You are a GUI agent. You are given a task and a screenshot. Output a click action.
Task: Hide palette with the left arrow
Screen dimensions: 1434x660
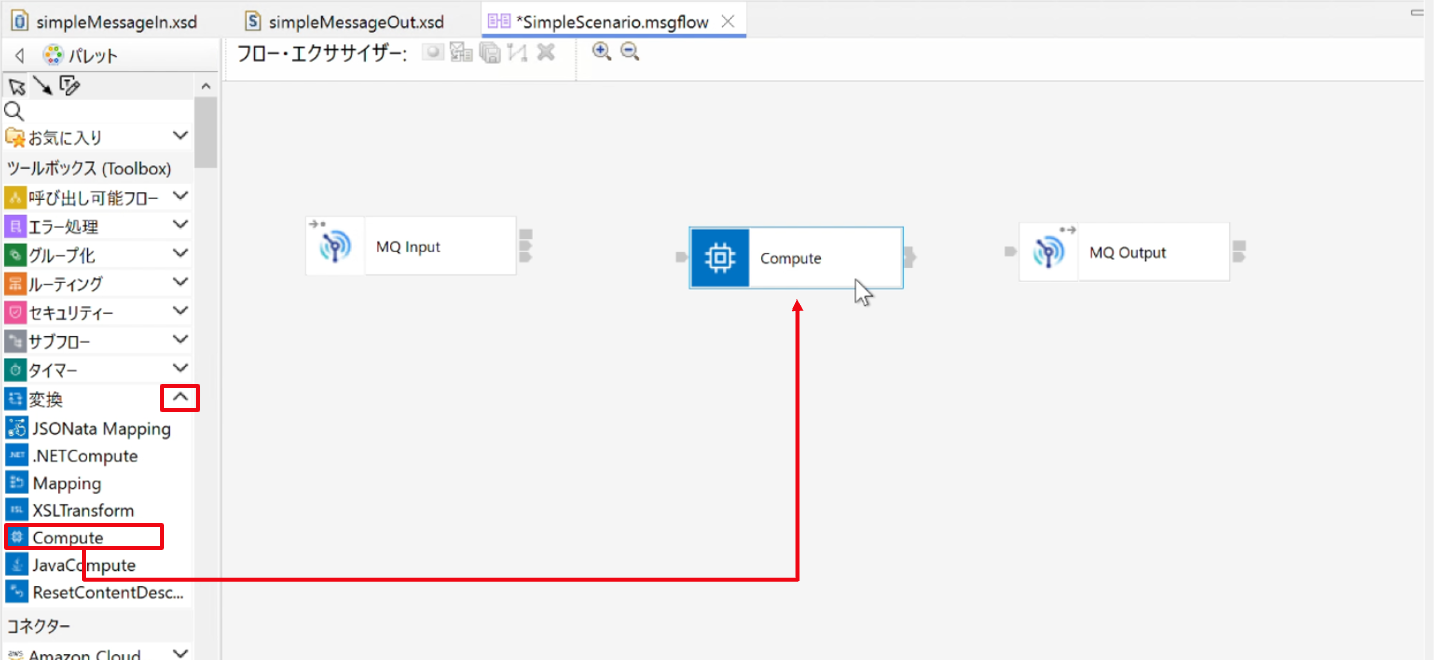[x=19, y=55]
